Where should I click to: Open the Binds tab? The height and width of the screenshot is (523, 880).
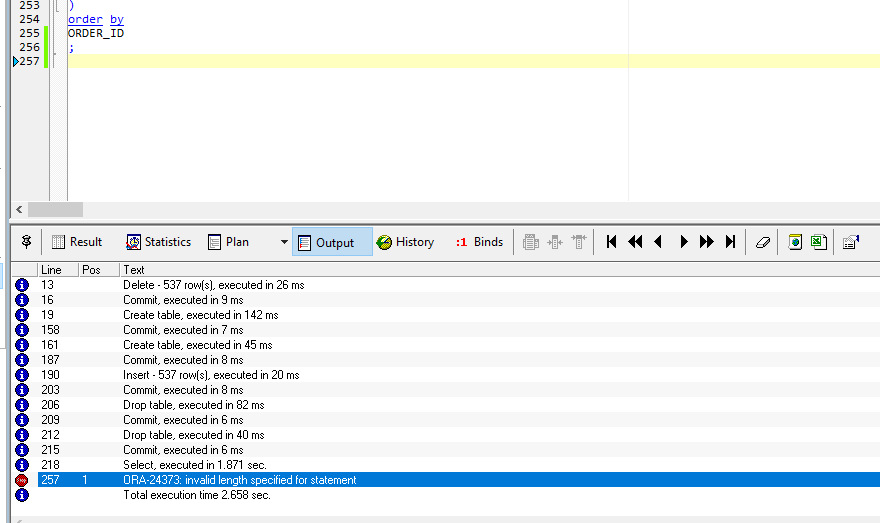[479, 242]
